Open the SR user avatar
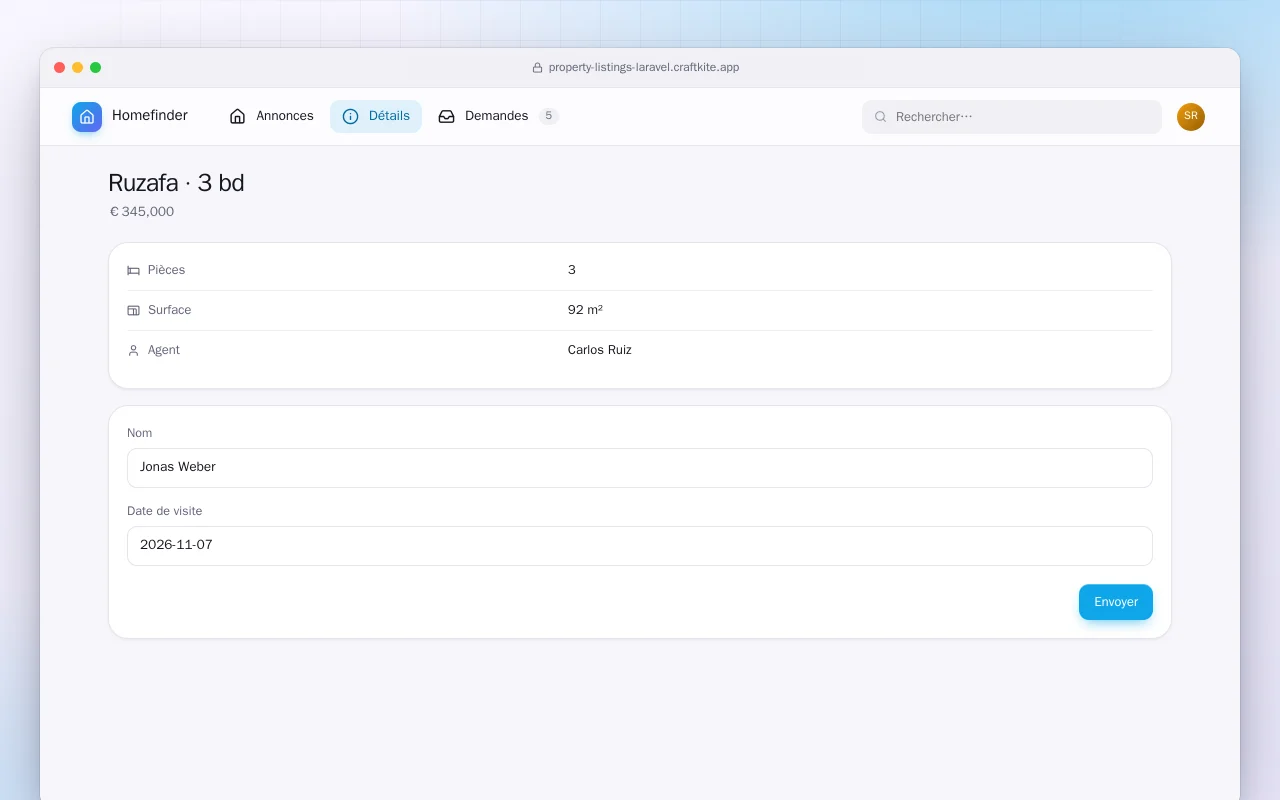Viewport: 1280px width, 800px height. coord(1191,117)
